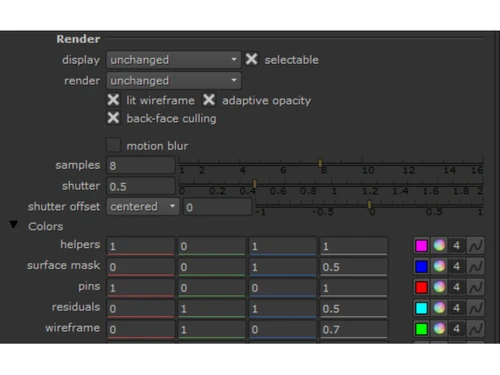Click the samples label
The image size is (500, 375).
click(78, 165)
